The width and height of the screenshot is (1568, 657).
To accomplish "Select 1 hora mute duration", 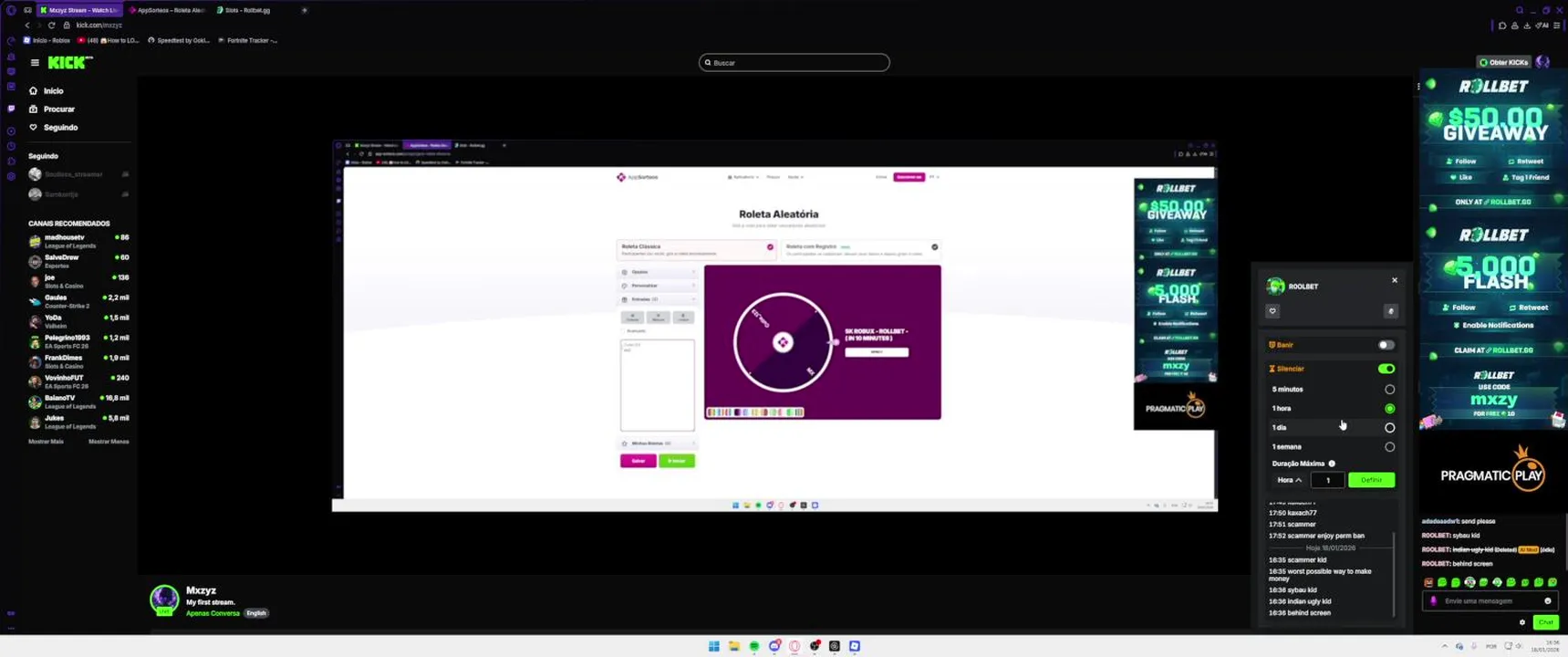I will tap(1389, 409).
